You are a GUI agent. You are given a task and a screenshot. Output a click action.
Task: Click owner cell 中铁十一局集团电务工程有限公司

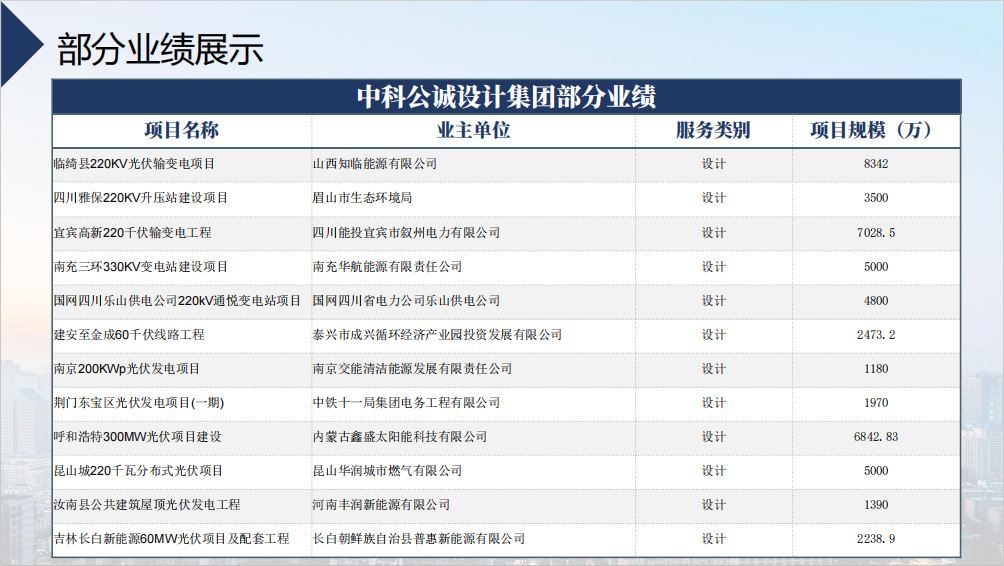coord(406,403)
